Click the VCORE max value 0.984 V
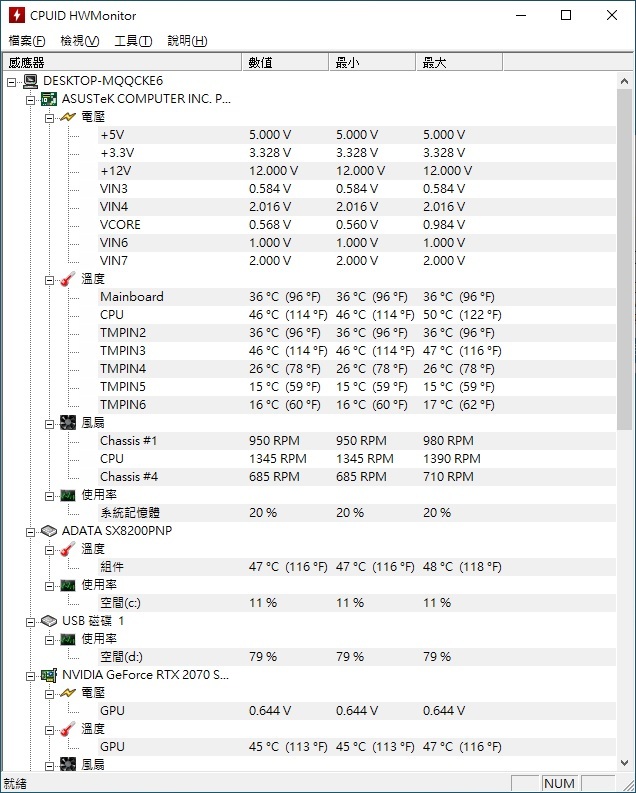 coord(443,225)
